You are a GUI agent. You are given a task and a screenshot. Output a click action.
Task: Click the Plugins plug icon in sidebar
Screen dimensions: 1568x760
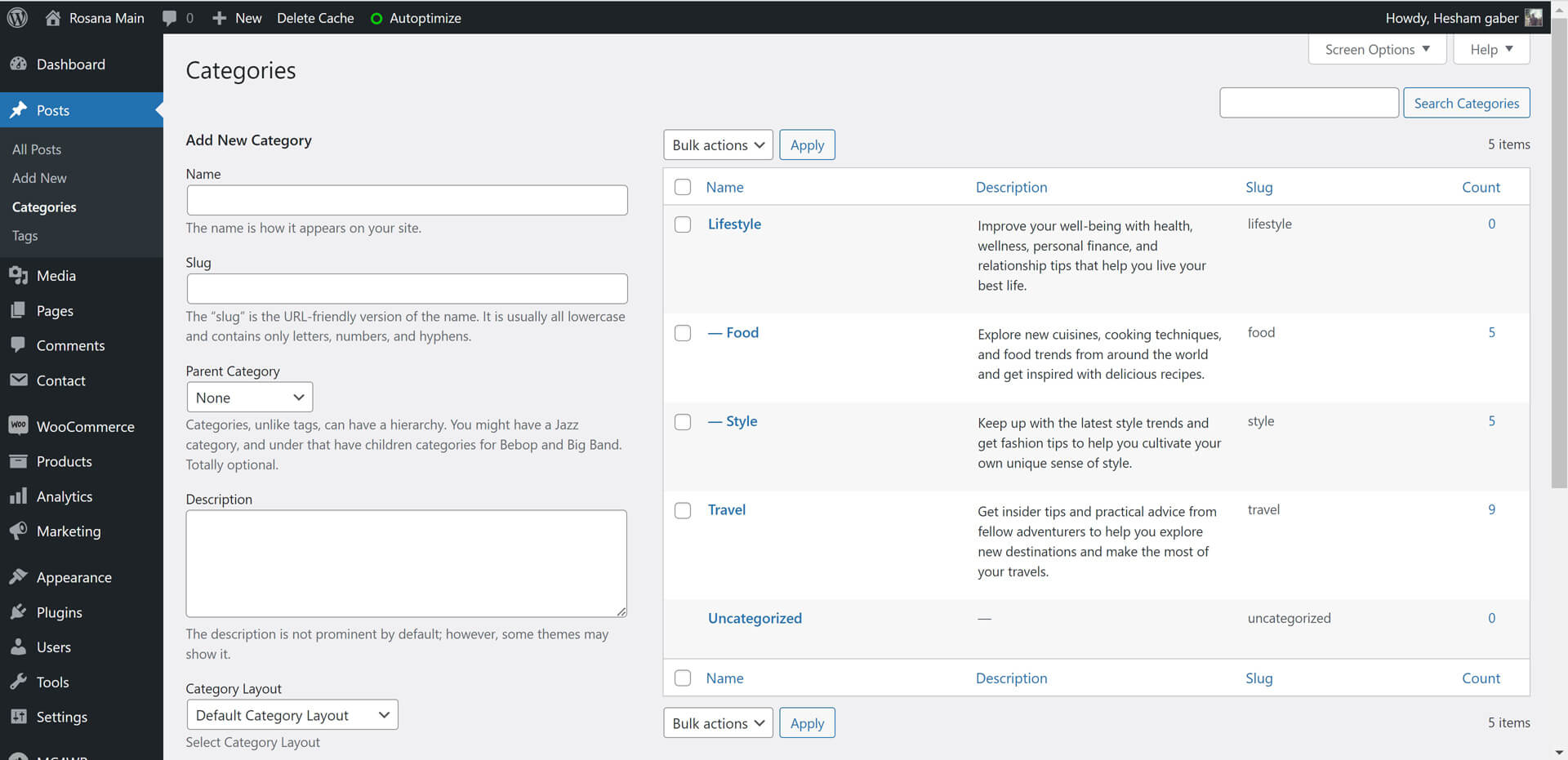pyautogui.click(x=18, y=612)
